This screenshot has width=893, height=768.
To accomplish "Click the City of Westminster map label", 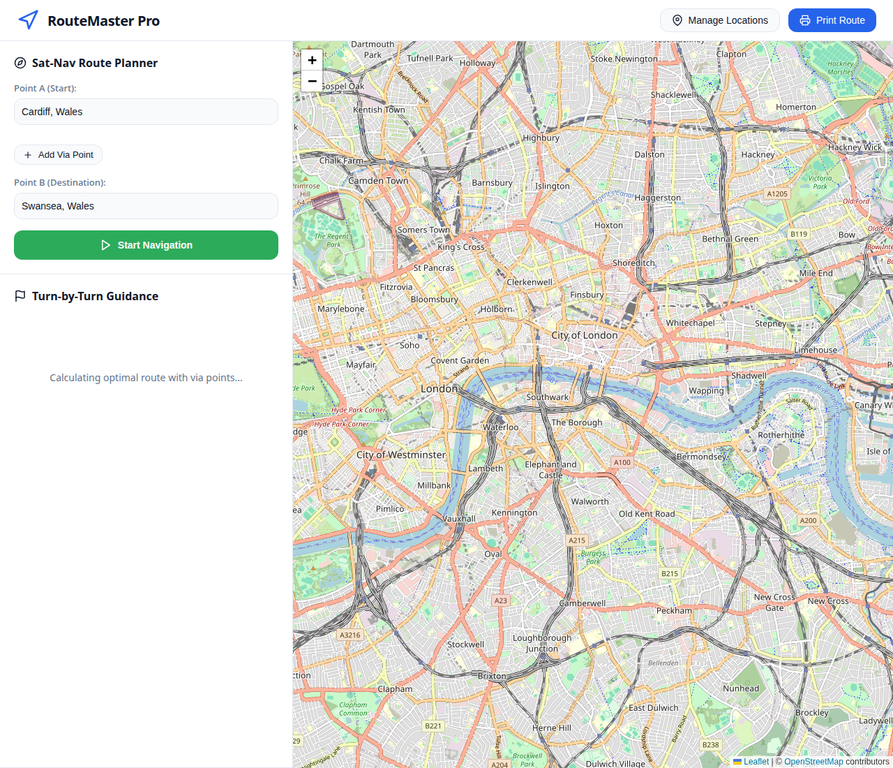I will [x=401, y=455].
